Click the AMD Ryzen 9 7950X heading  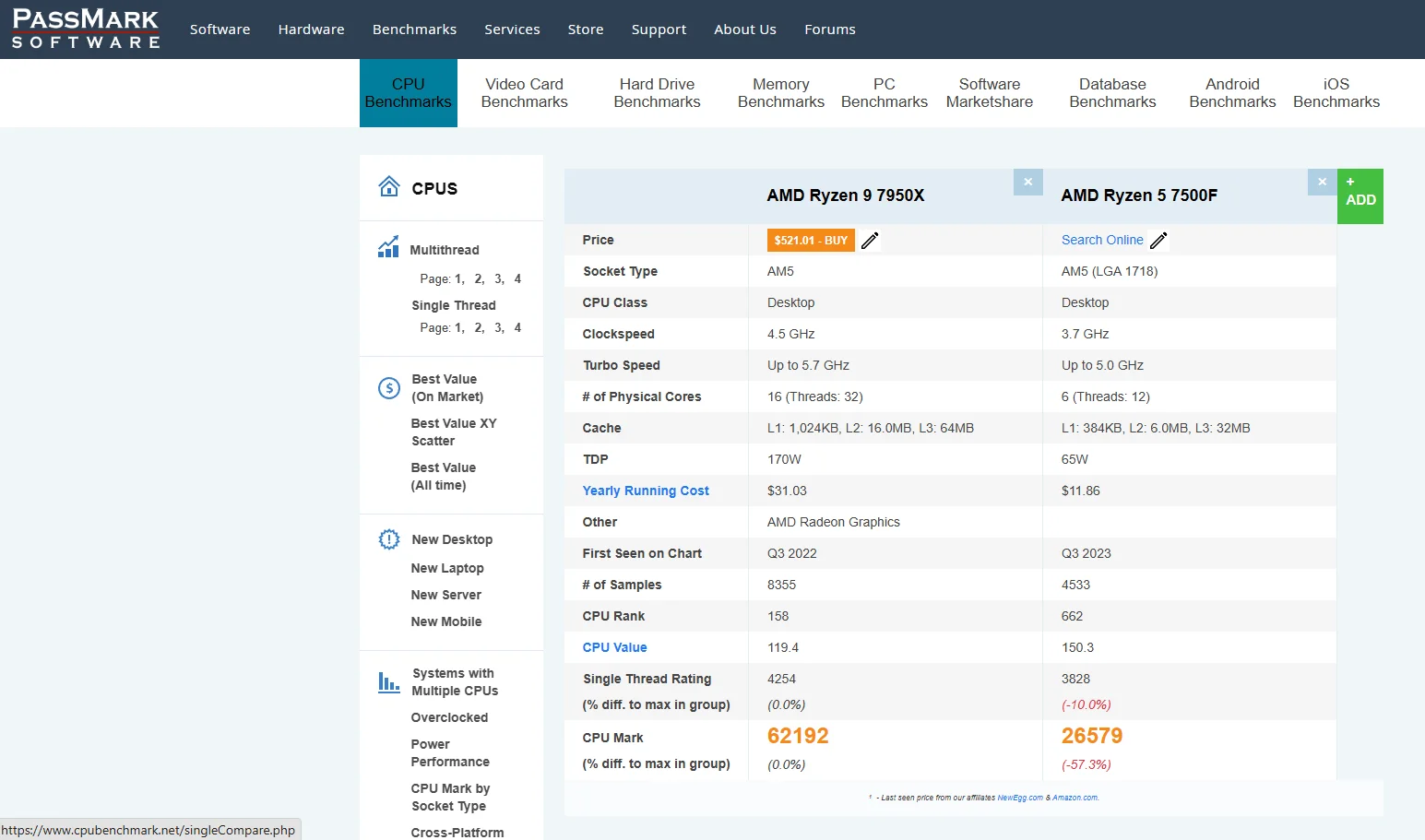coord(846,195)
